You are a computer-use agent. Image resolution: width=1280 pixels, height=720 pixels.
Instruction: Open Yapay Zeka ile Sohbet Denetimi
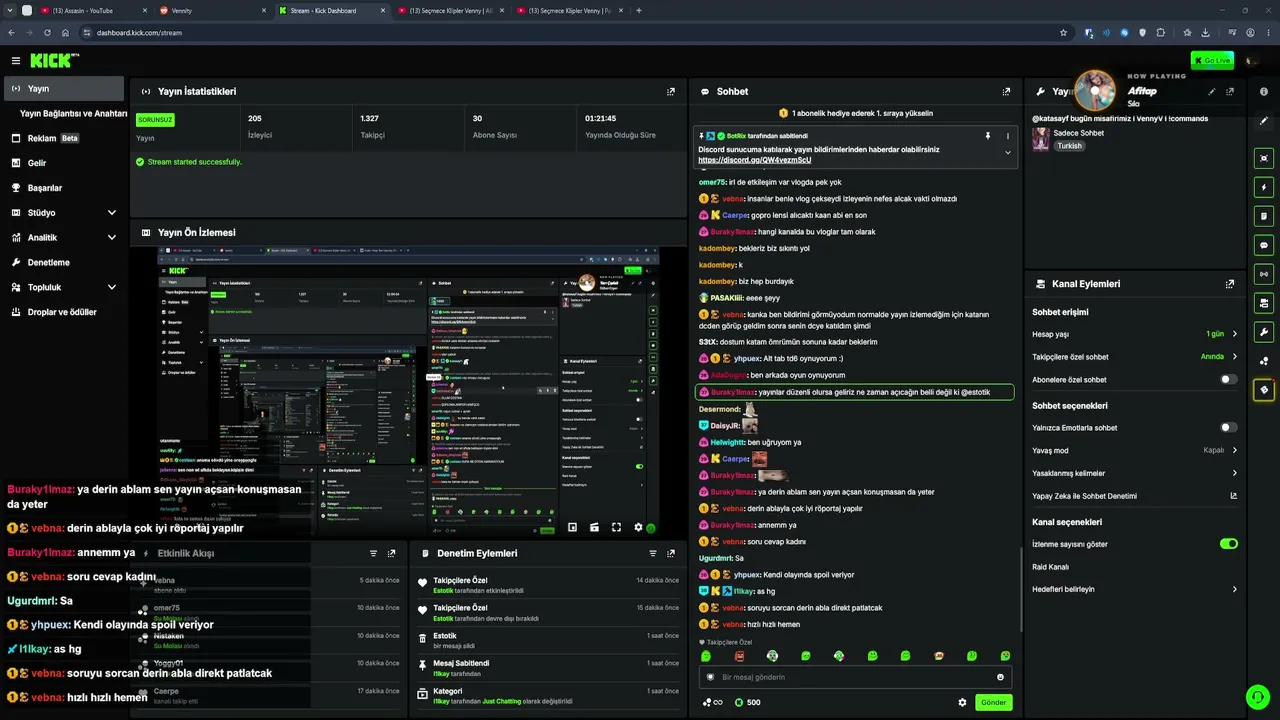tap(1135, 496)
